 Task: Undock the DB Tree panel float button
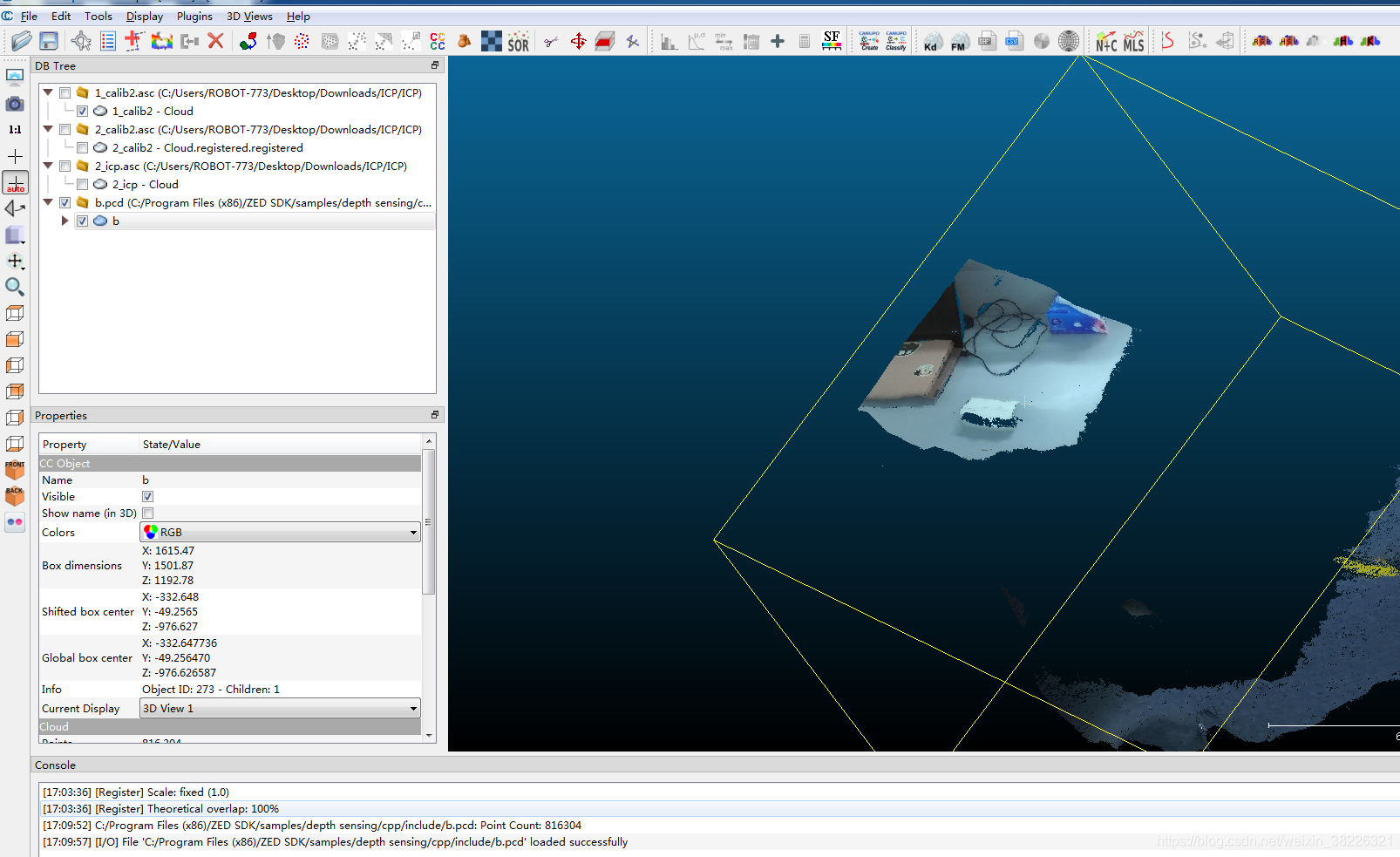435,65
